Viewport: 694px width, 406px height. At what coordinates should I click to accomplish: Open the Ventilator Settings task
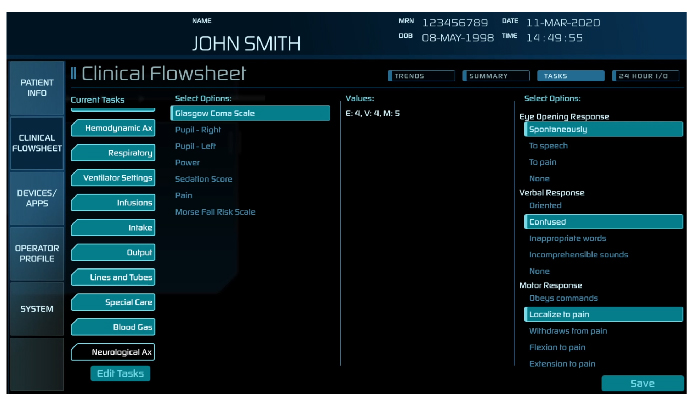[113, 178]
